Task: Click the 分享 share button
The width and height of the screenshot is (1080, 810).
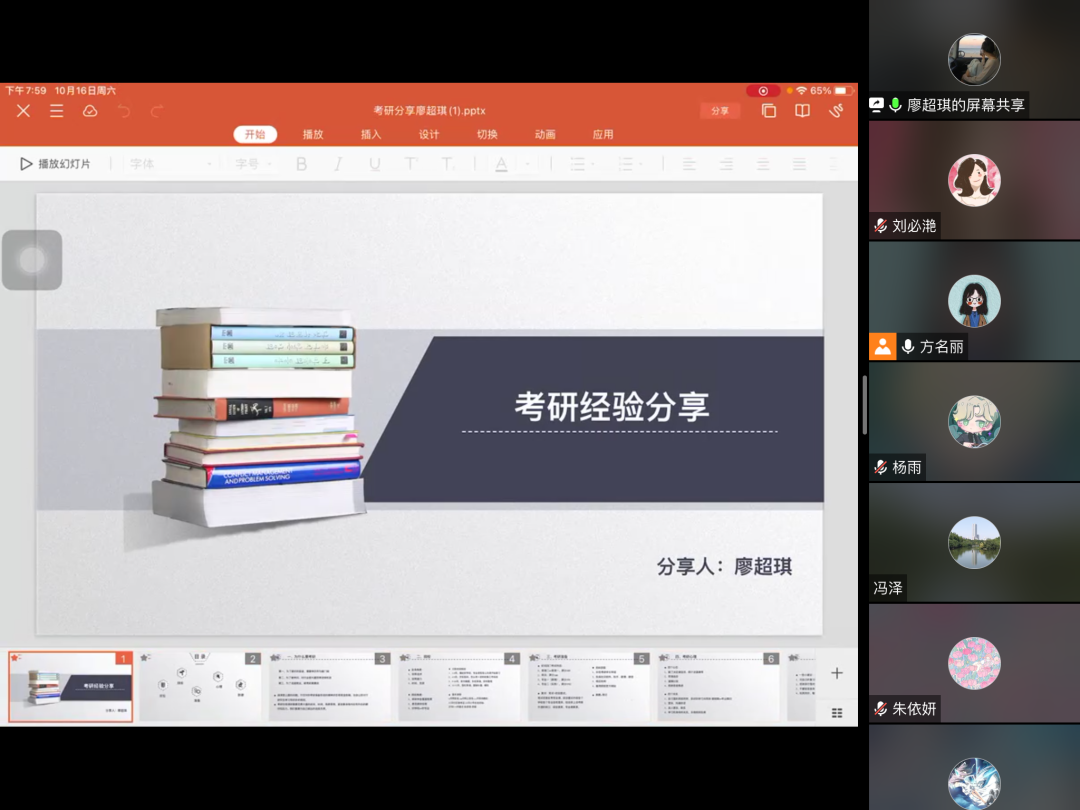Action: (720, 111)
